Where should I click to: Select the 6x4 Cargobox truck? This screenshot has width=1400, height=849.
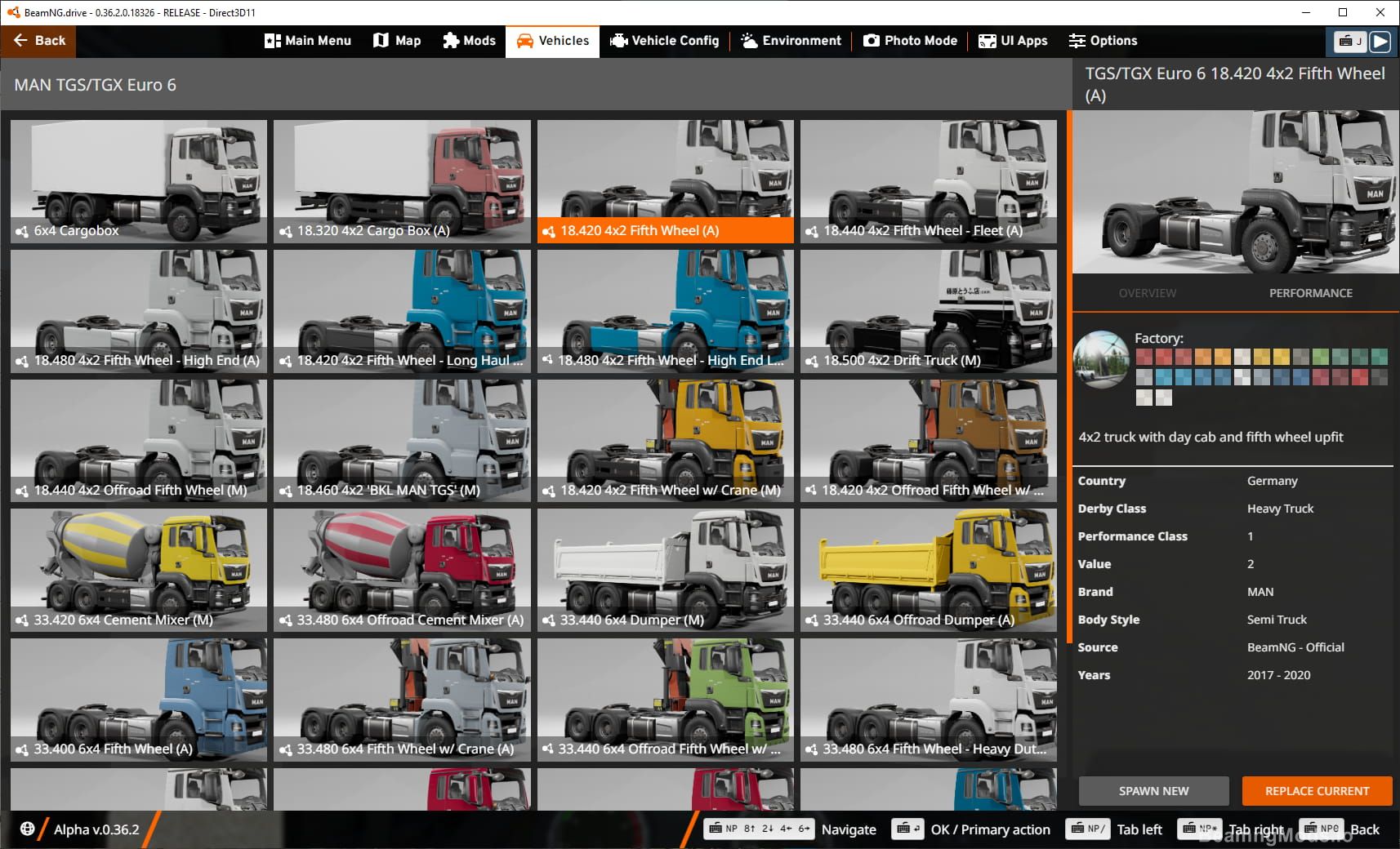tap(139, 181)
